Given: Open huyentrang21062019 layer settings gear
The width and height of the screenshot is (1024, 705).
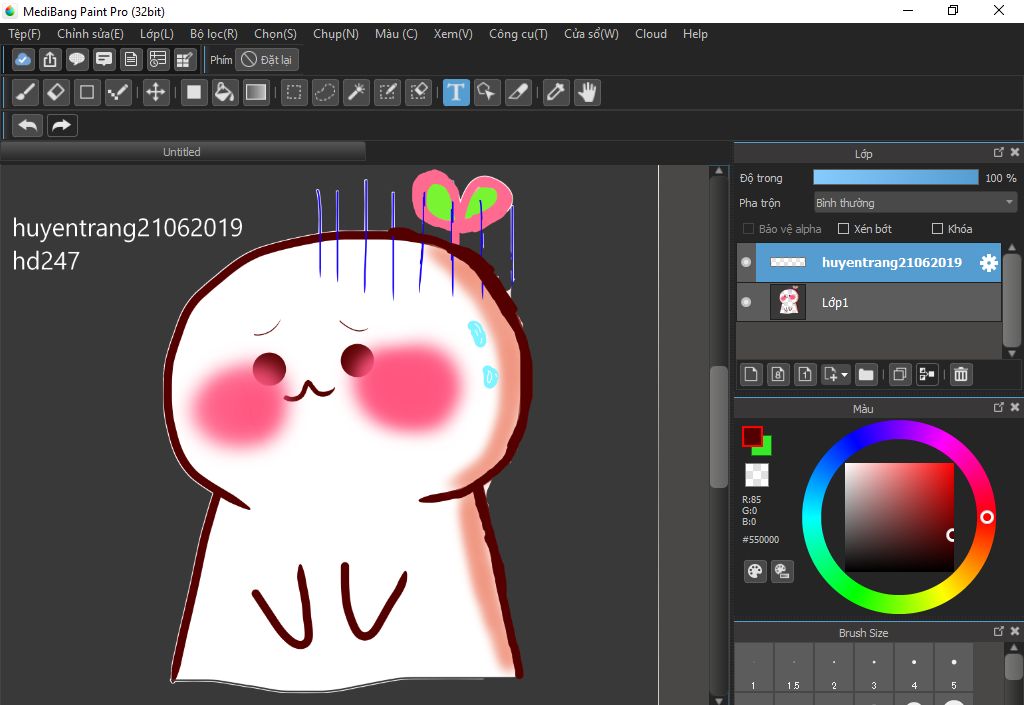Looking at the screenshot, I should [x=988, y=263].
